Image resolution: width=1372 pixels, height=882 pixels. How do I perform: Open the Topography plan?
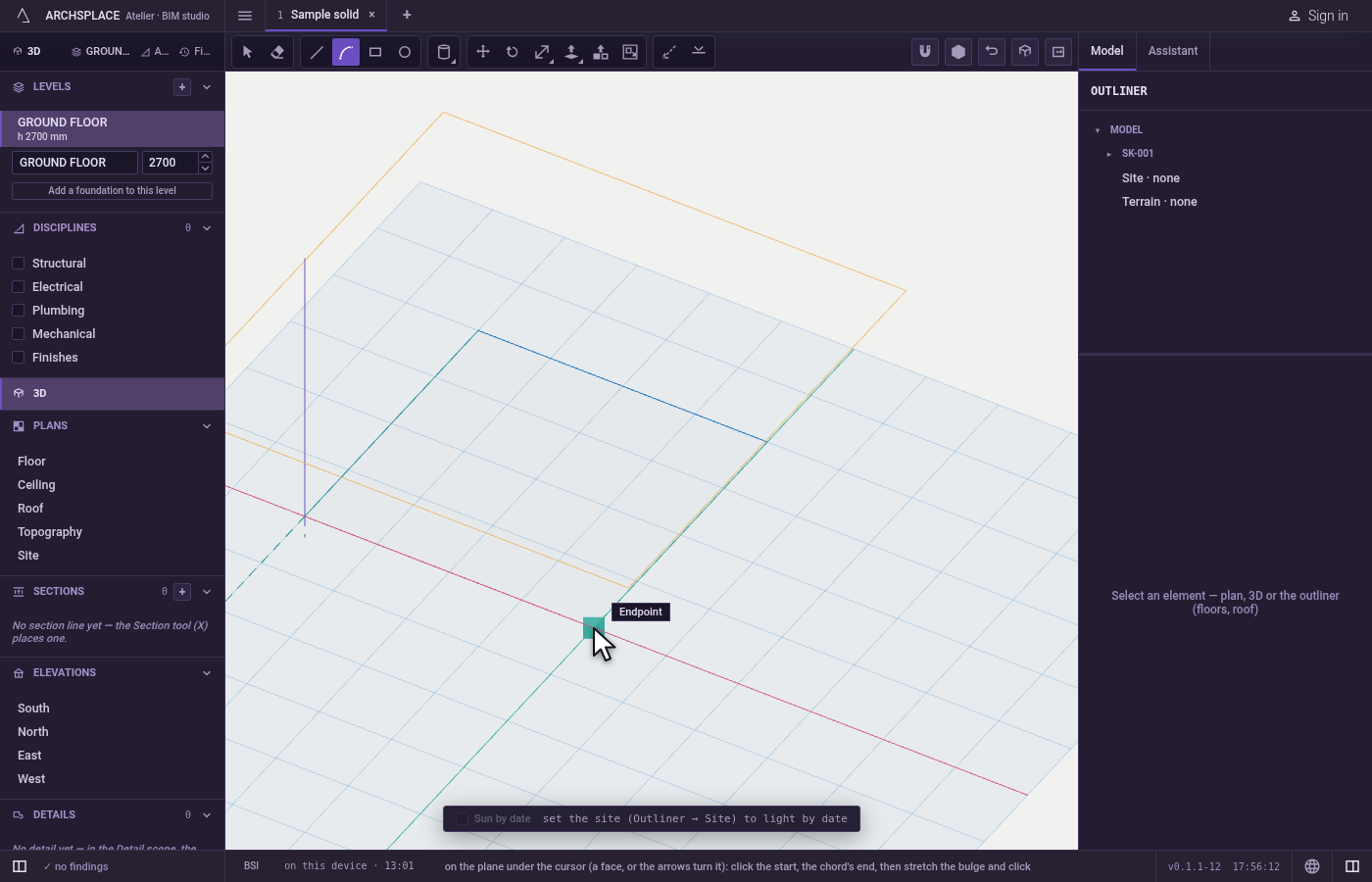coord(50,532)
